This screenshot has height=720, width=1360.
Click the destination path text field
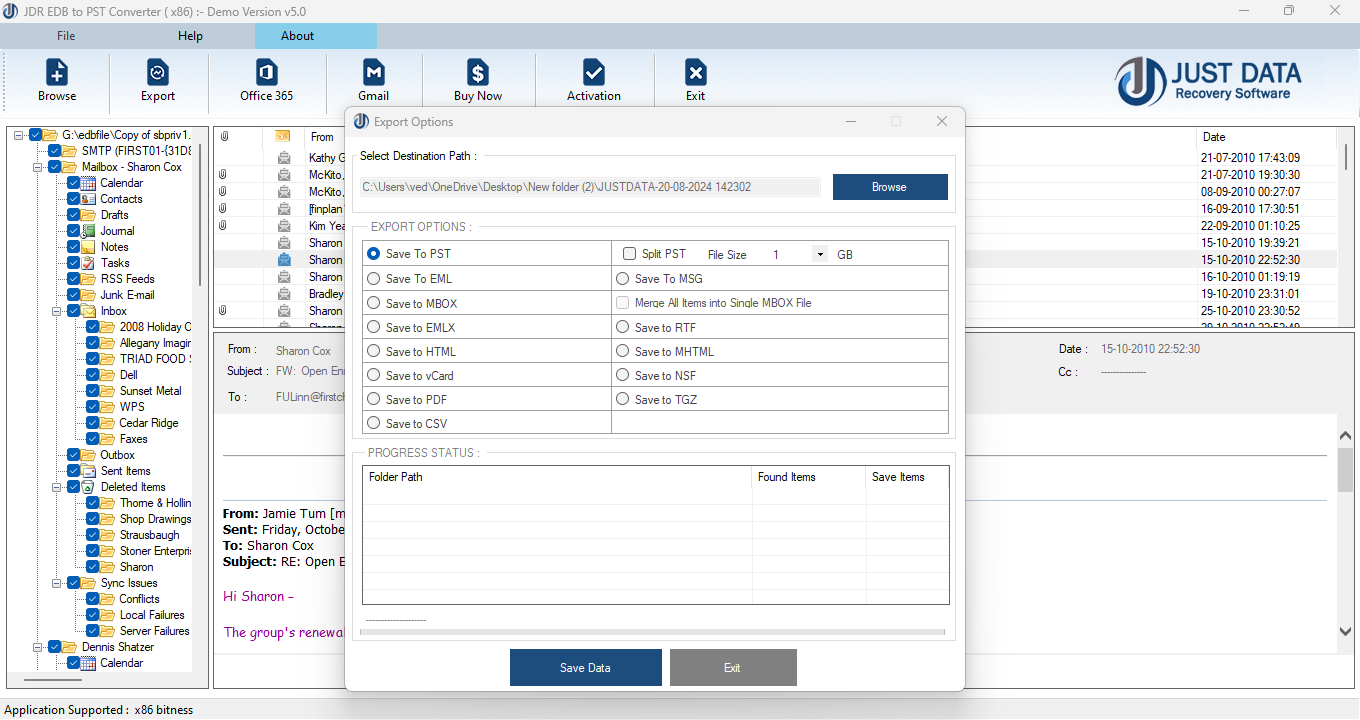tap(590, 187)
